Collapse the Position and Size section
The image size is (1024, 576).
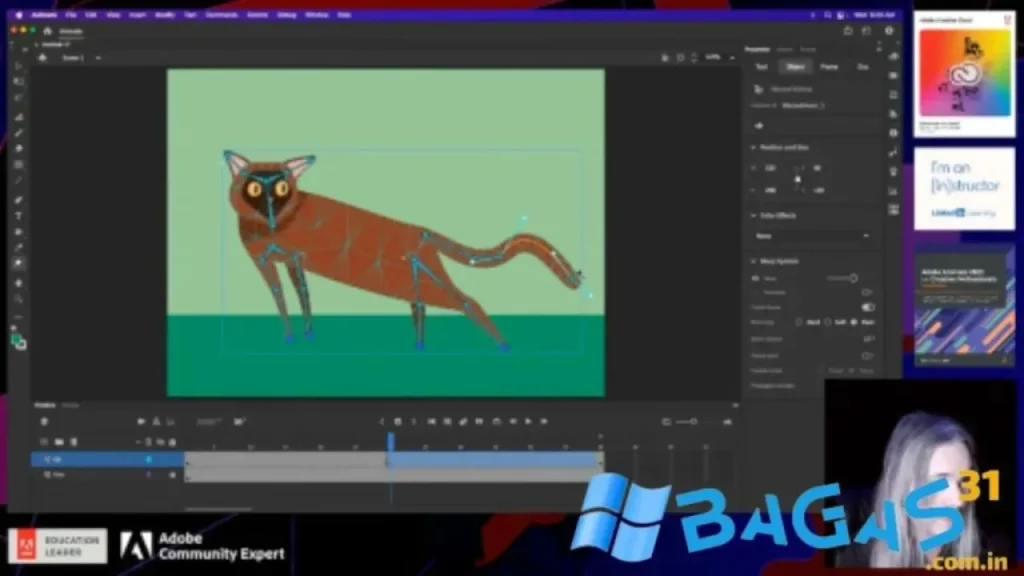(x=753, y=147)
